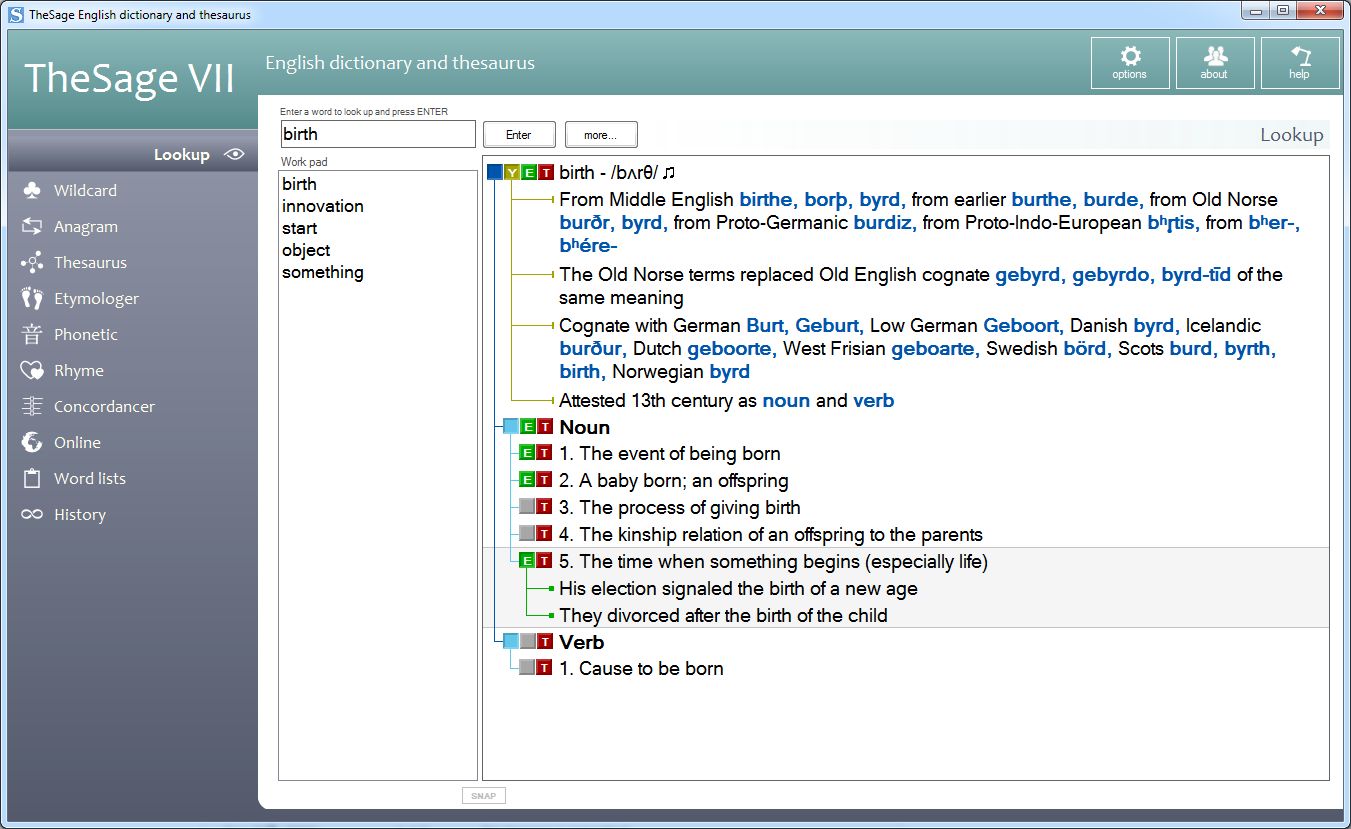Follow the 'birthe,' etymology link

pos(771,200)
